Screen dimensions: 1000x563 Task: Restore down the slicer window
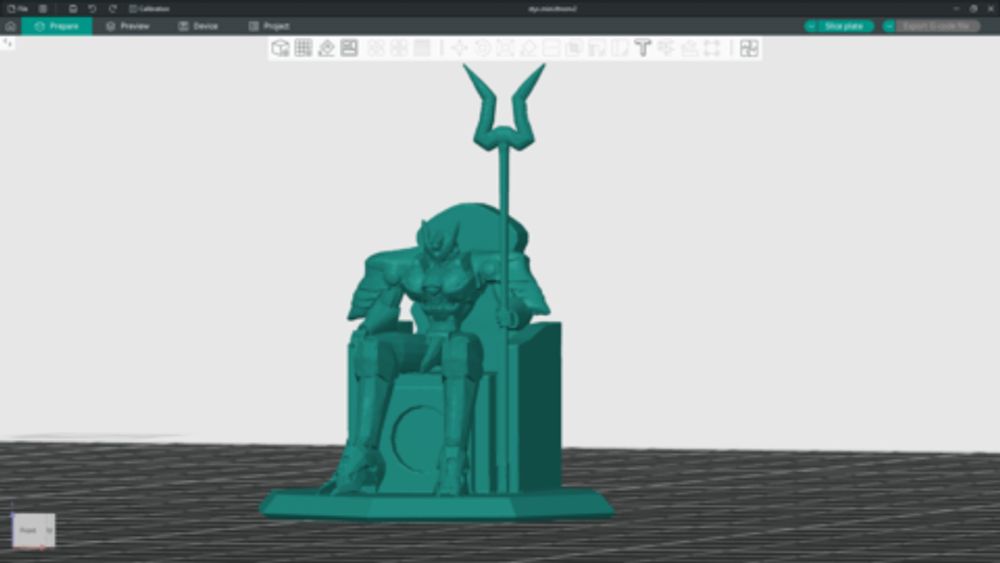(x=973, y=8)
